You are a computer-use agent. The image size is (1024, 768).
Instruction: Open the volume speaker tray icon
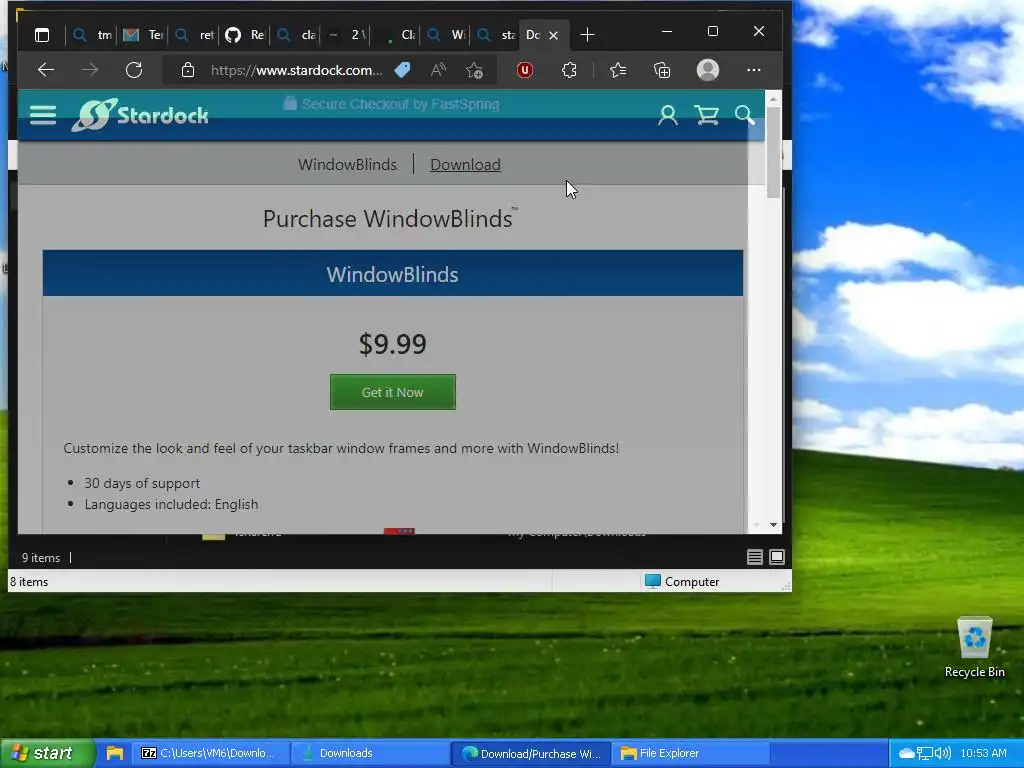[x=942, y=754]
